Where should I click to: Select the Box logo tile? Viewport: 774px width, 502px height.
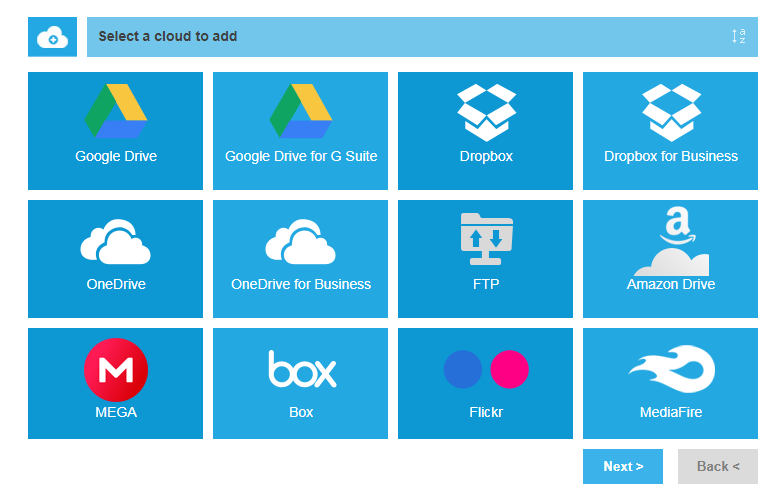pyautogui.click(x=301, y=369)
